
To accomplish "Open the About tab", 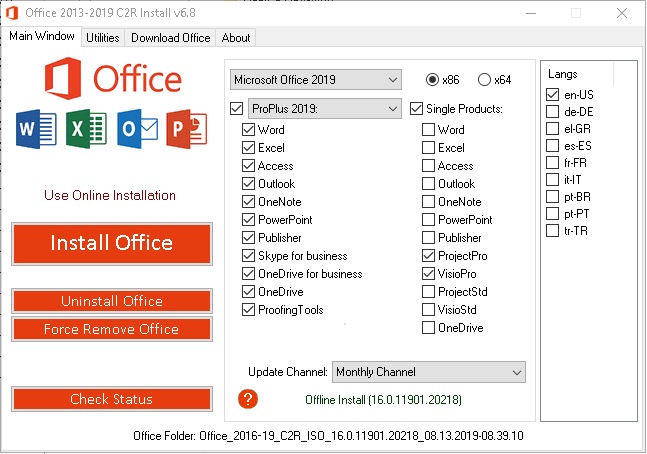I will coord(236,38).
